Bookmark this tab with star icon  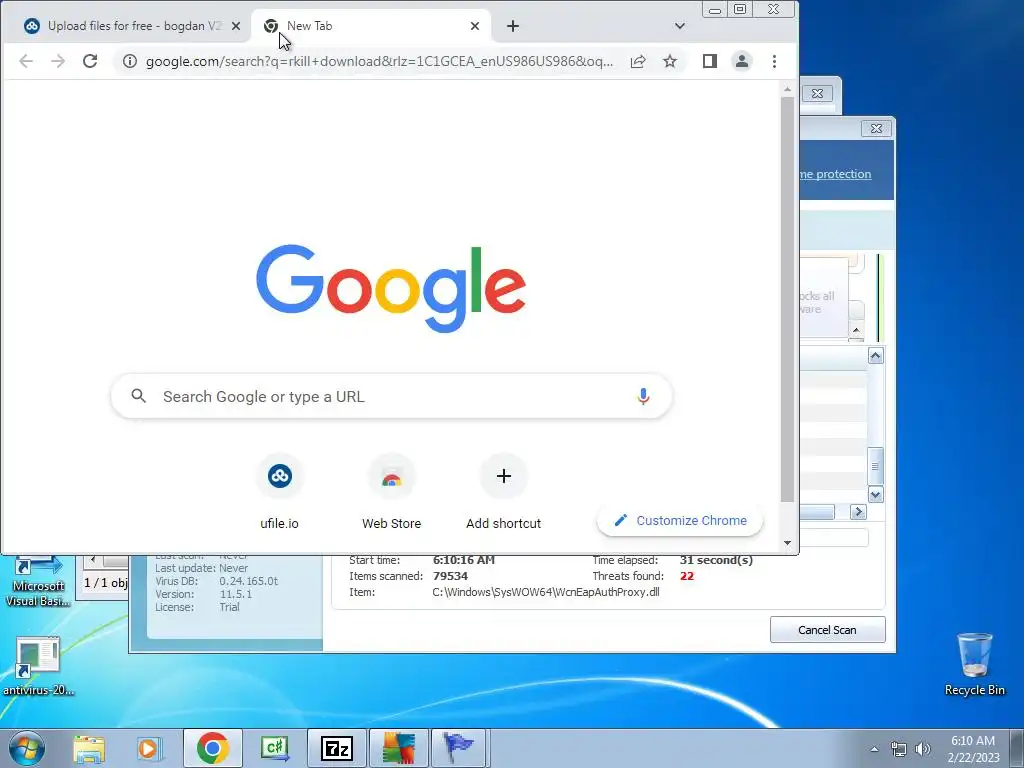670,61
